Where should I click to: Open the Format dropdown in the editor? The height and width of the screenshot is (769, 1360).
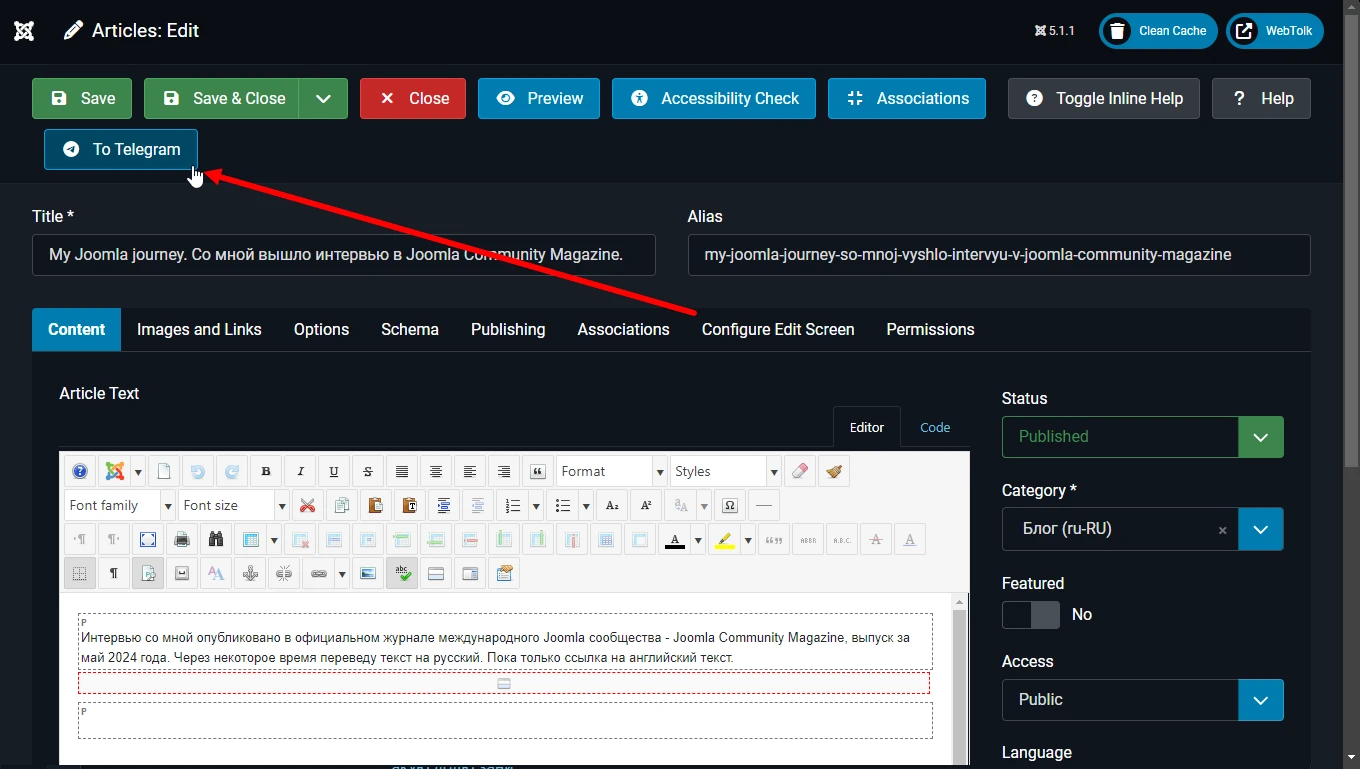pos(611,471)
